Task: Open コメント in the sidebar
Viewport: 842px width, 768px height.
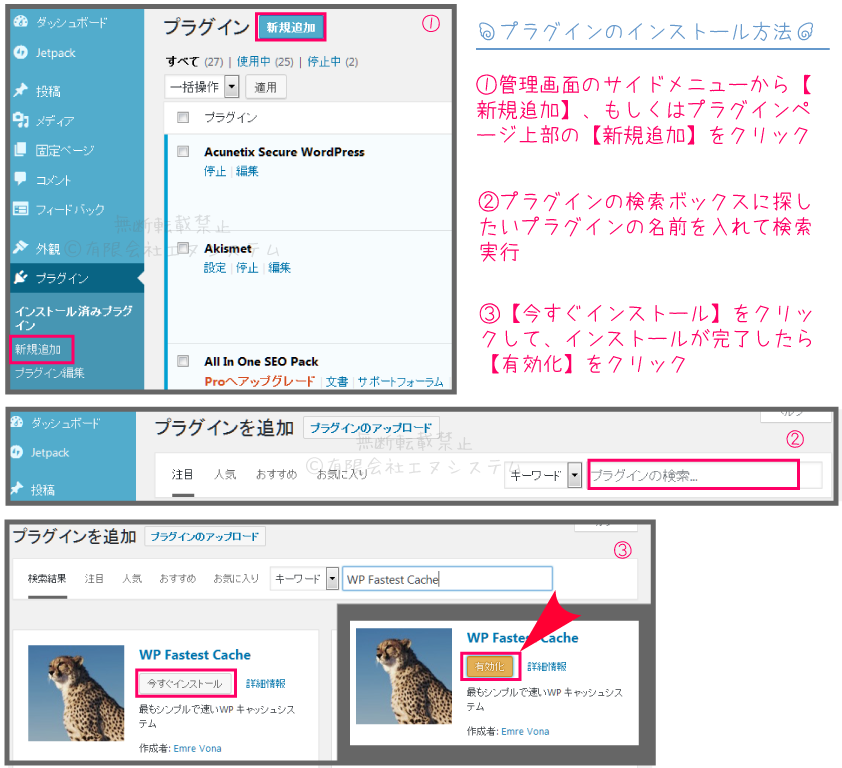Action: pos(53,179)
